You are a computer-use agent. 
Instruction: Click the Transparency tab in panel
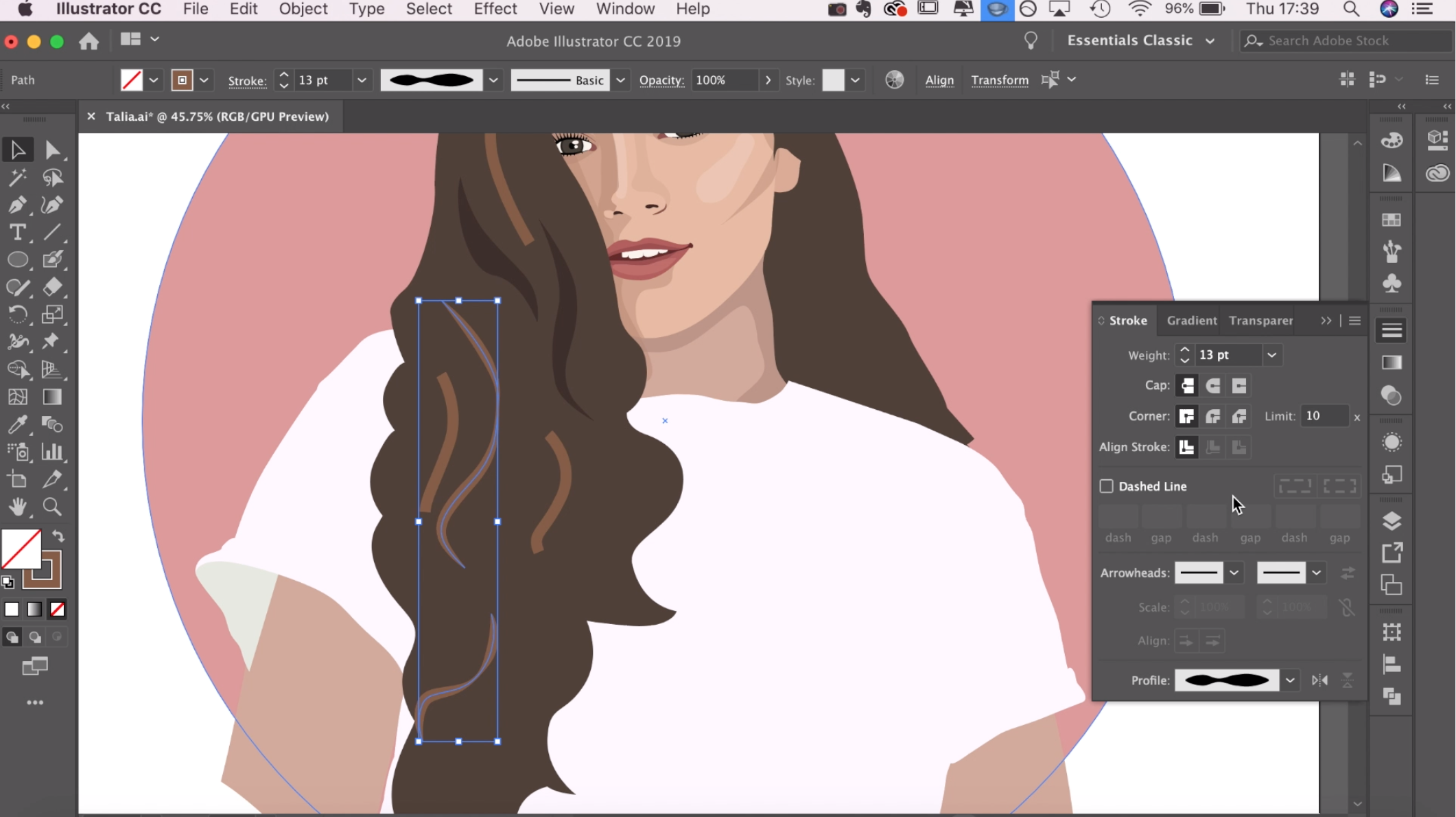pos(1261,320)
